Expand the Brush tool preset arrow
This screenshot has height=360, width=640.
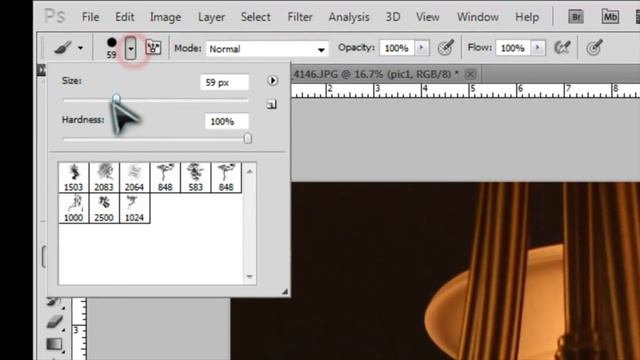[x=80, y=48]
